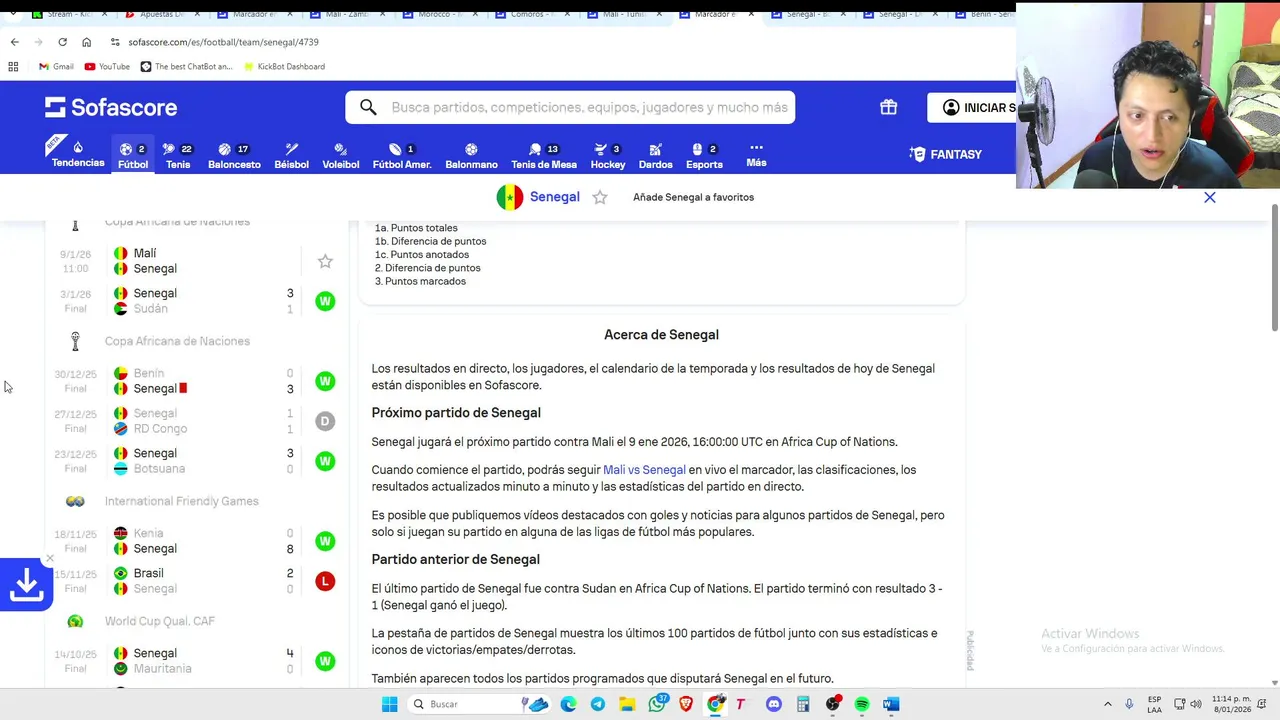Open the Senegal vs Sudán match row
Viewport: 1280px width, 720px height.
click(197, 301)
